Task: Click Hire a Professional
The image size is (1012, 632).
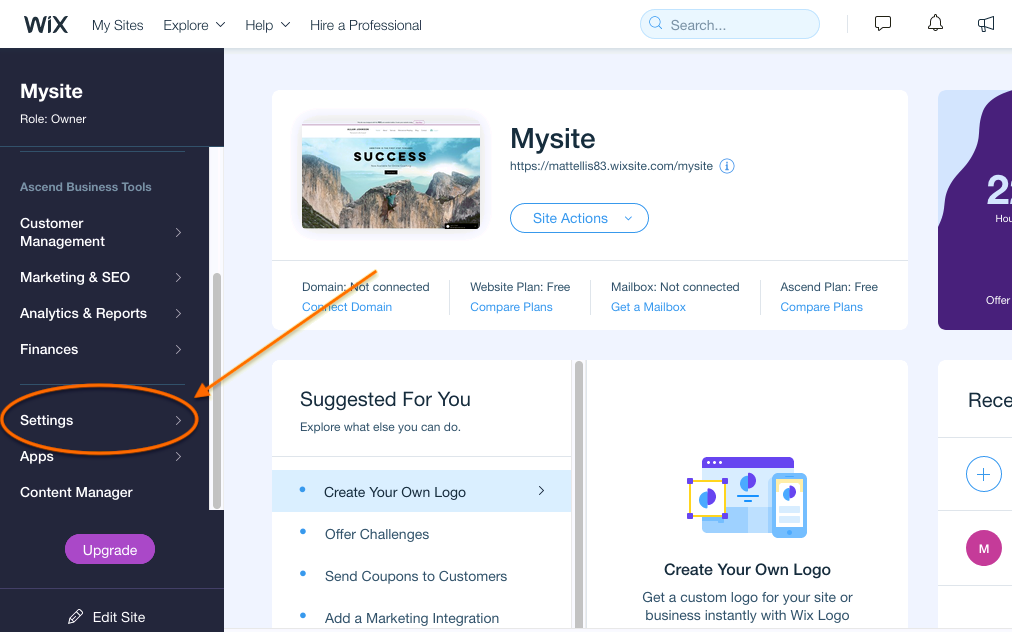Action: (365, 25)
